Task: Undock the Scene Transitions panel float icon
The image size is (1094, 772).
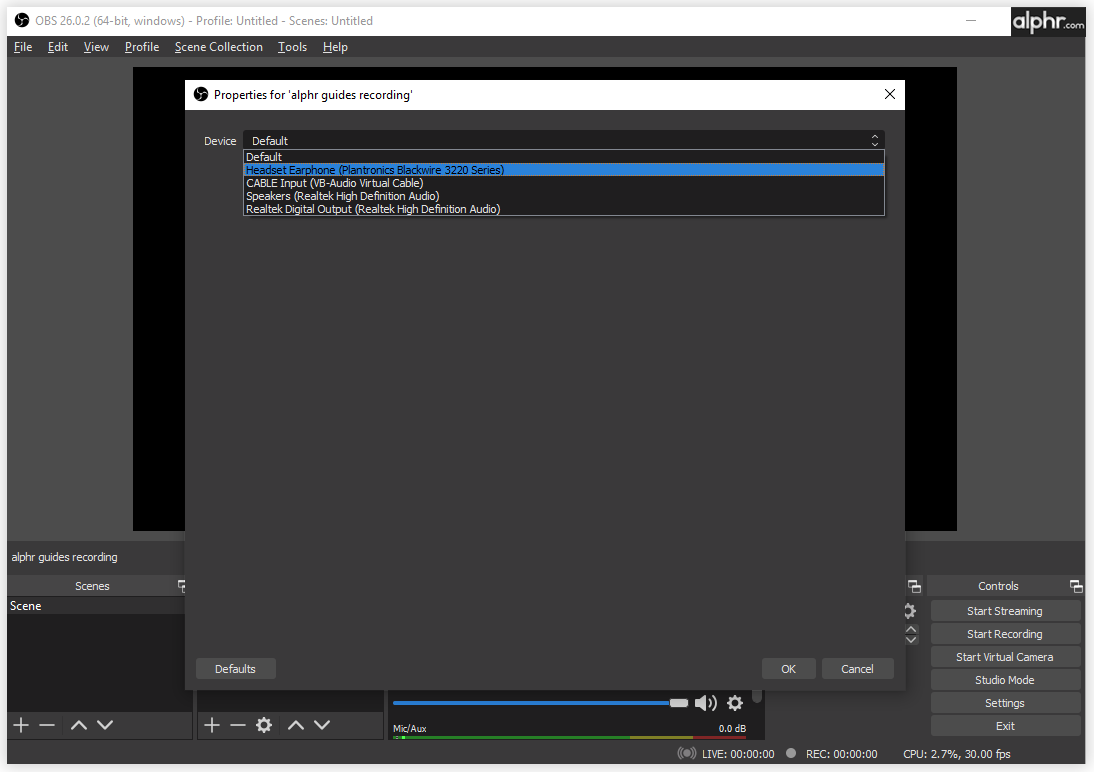Action: point(914,586)
